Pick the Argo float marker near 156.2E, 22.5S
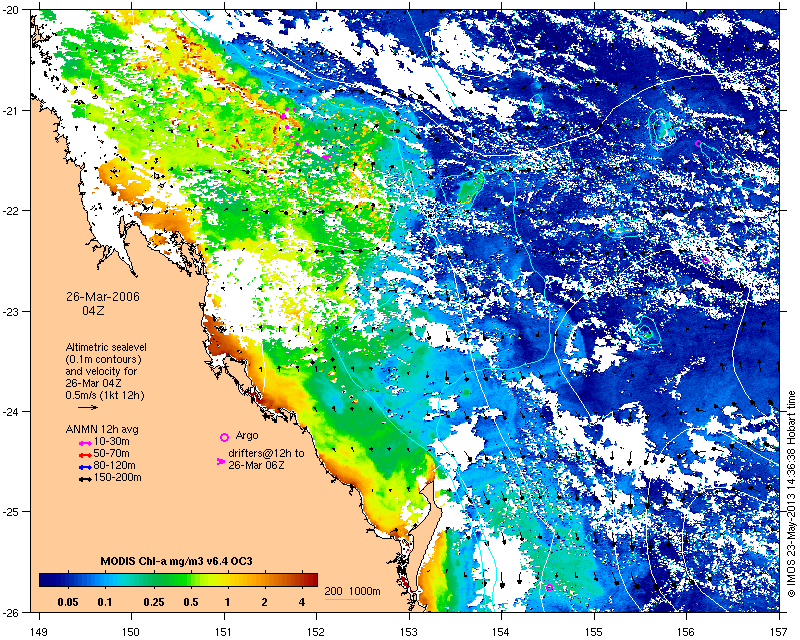800x640 pixels. [705, 260]
